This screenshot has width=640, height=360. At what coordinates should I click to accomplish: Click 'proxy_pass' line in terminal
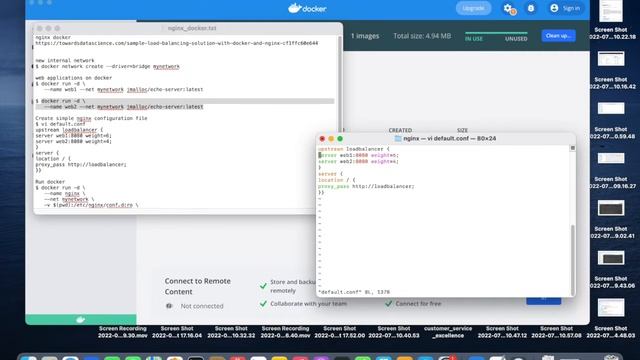coord(366,186)
